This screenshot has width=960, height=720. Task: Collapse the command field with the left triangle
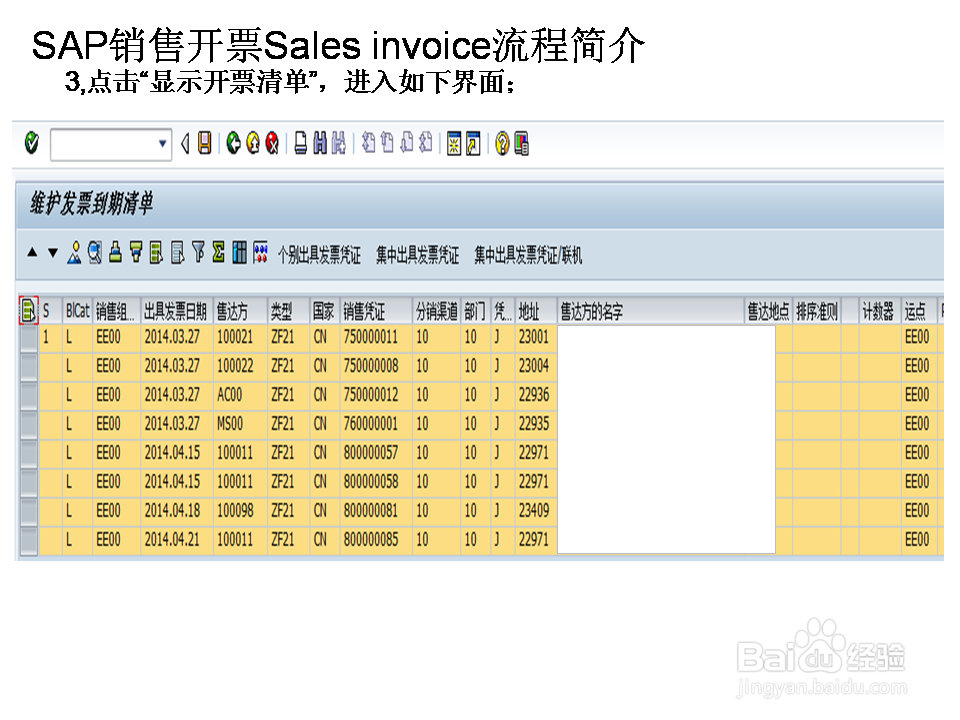(185, 144)
